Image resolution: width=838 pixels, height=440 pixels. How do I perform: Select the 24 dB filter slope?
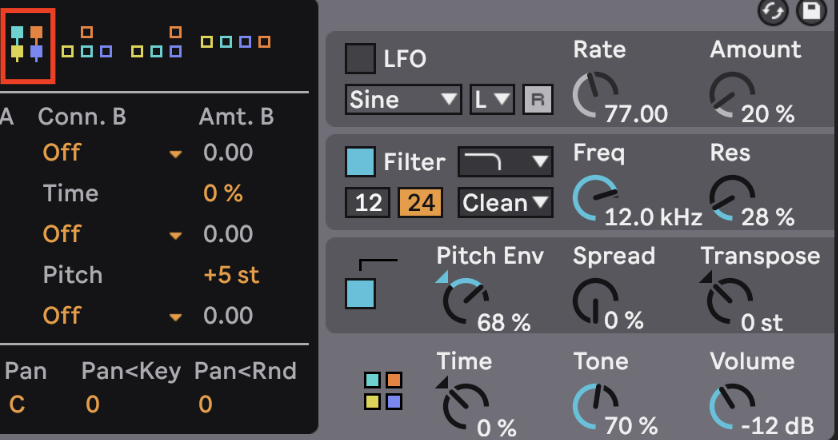click(x=421, y=203)
